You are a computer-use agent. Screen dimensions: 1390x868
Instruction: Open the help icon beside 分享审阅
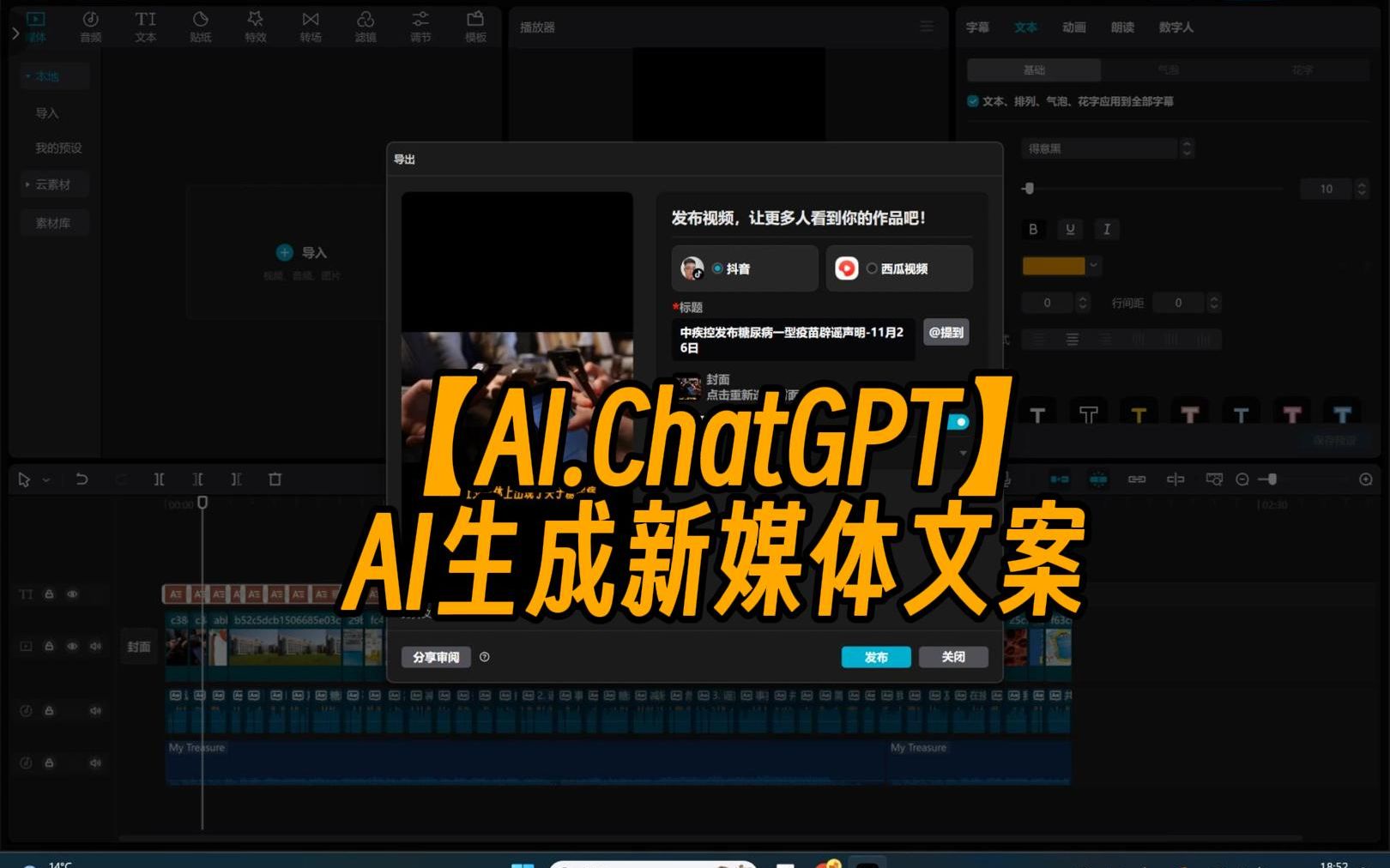click(x=485, y=657)
